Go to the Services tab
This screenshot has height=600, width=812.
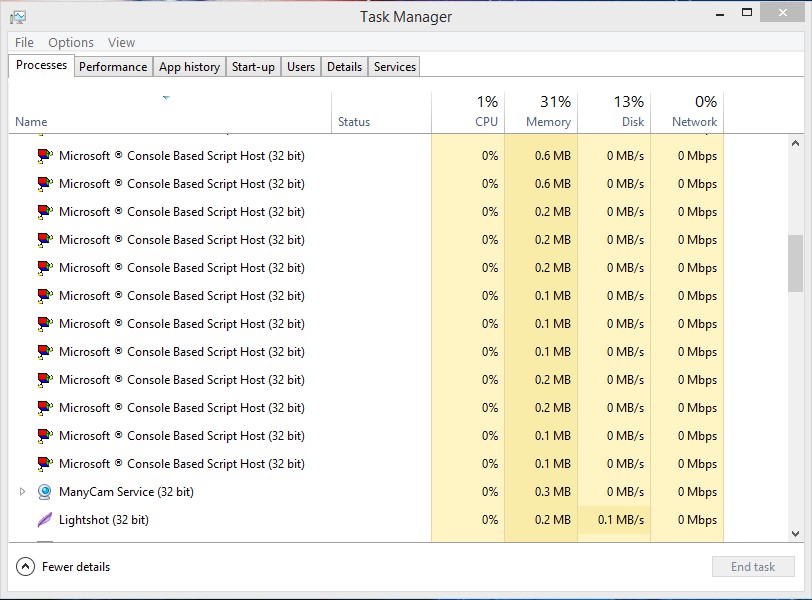395,67
